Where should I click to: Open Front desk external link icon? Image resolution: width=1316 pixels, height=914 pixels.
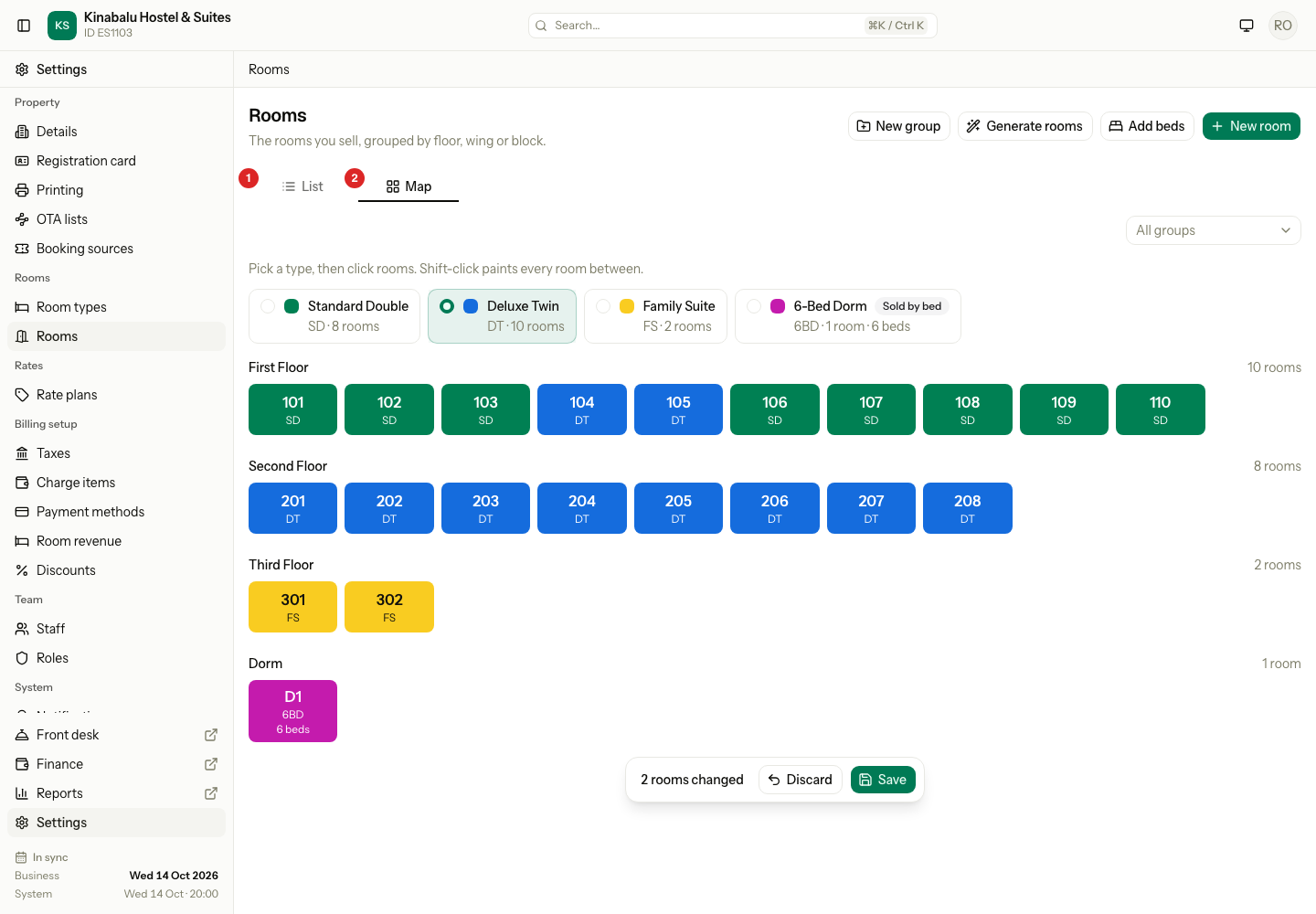coord(211,735)
